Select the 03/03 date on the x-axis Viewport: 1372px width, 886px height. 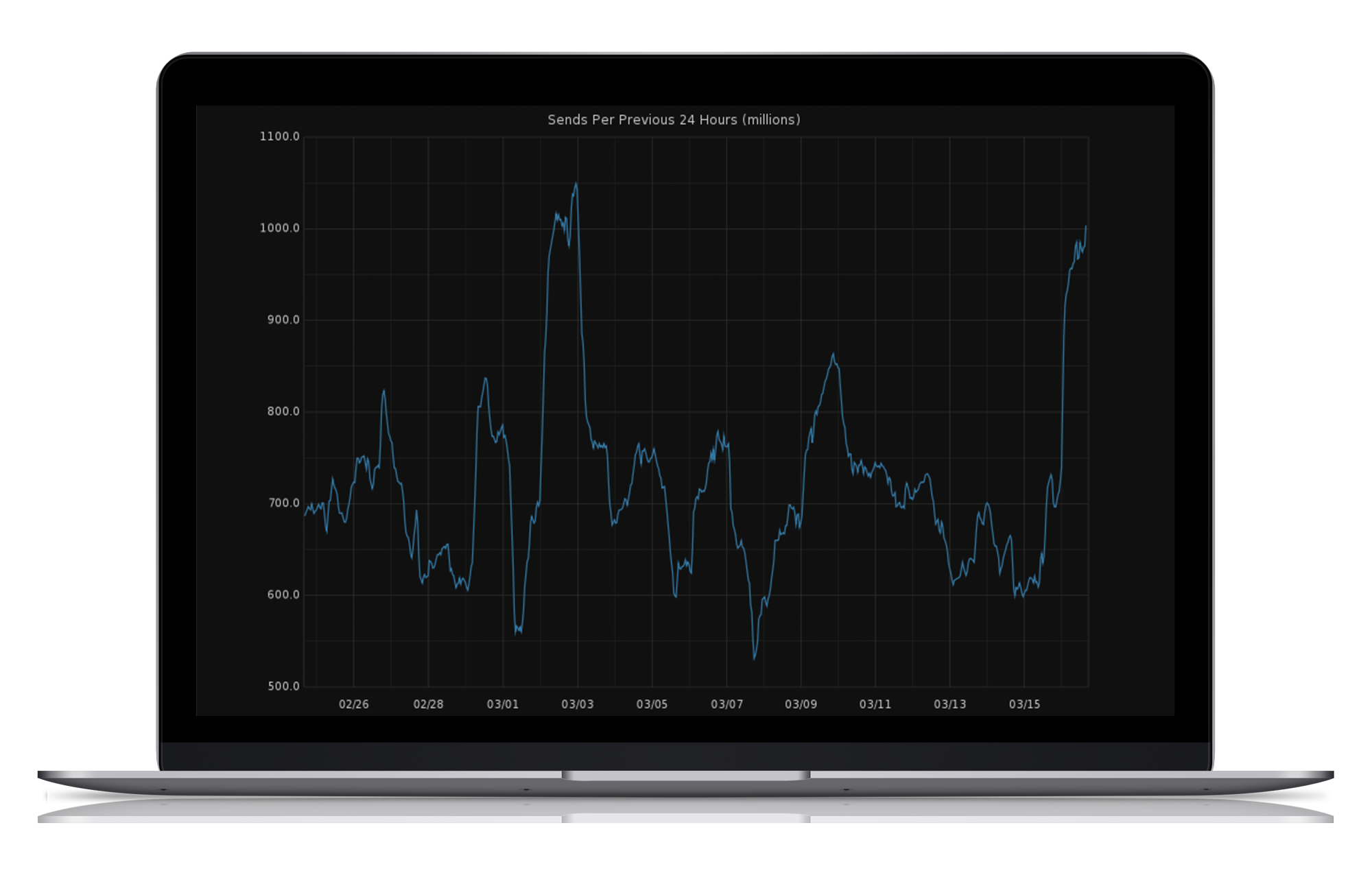coord(577,704)
